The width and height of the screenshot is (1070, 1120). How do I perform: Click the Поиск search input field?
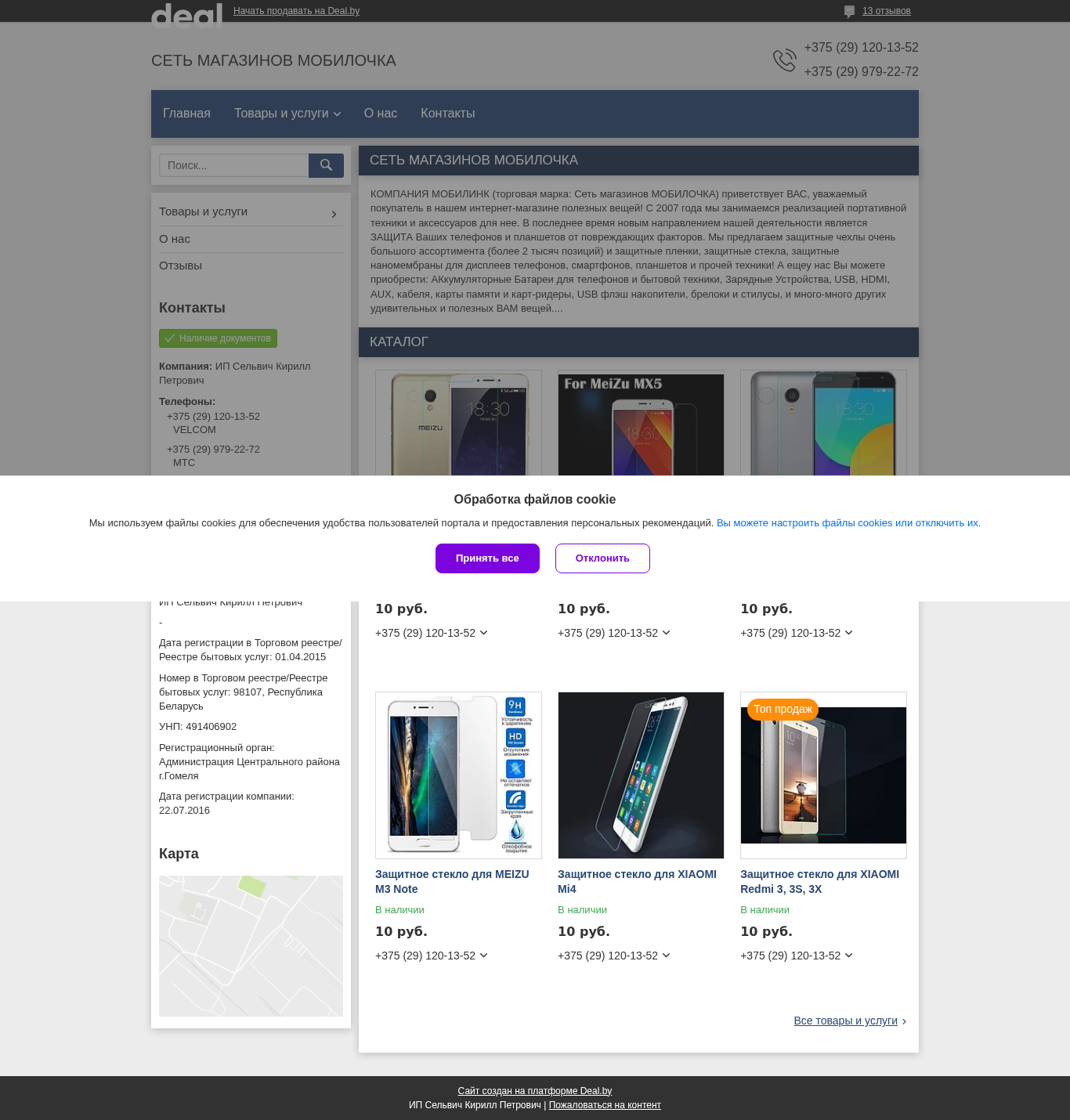[x=234, y=165]
